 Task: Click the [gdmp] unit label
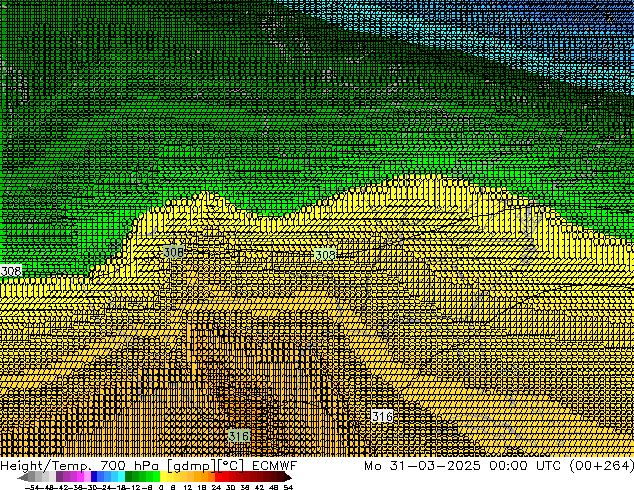coord(192,466)
